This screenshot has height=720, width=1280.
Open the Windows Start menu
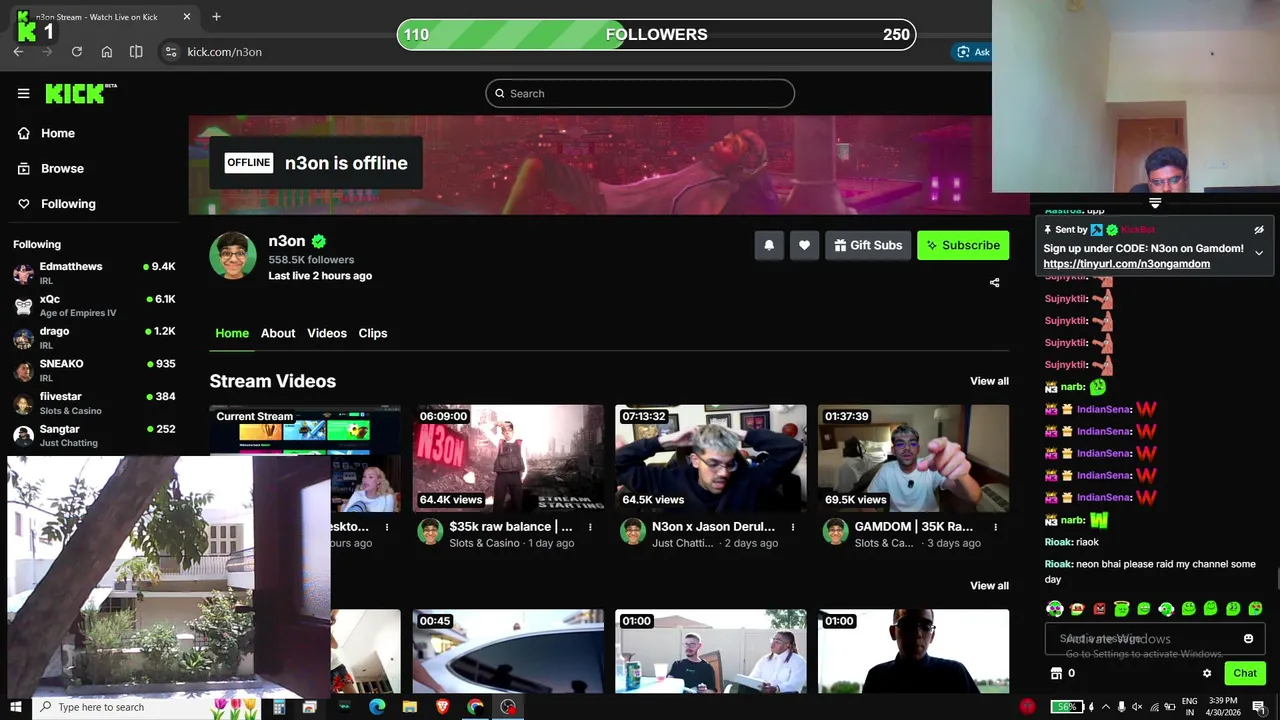click(14, 707)
